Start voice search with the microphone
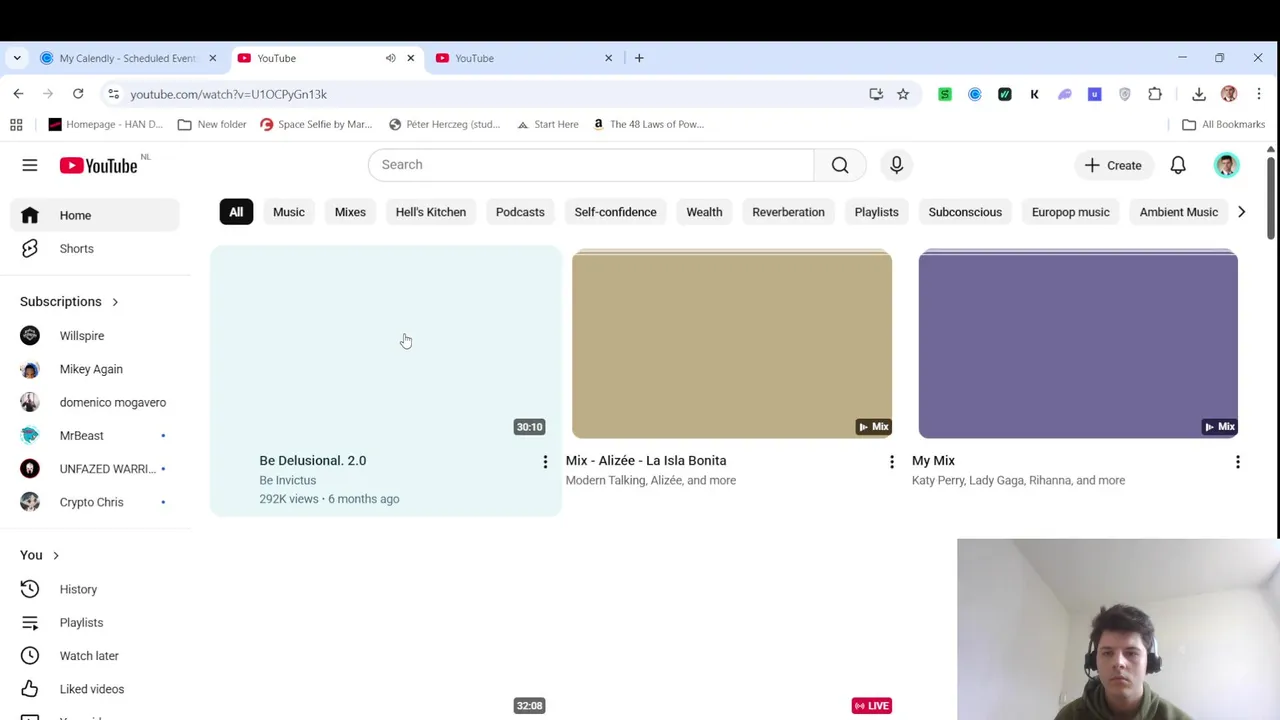The height and width of the screenshot is (720, 1280). pos(896,165)
